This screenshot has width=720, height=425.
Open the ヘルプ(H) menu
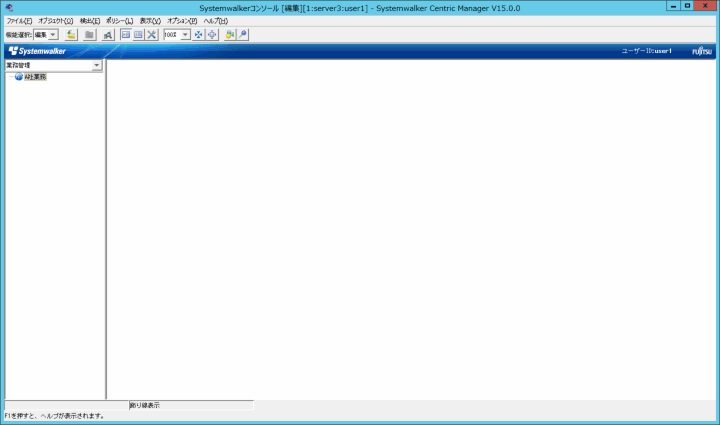216,21
